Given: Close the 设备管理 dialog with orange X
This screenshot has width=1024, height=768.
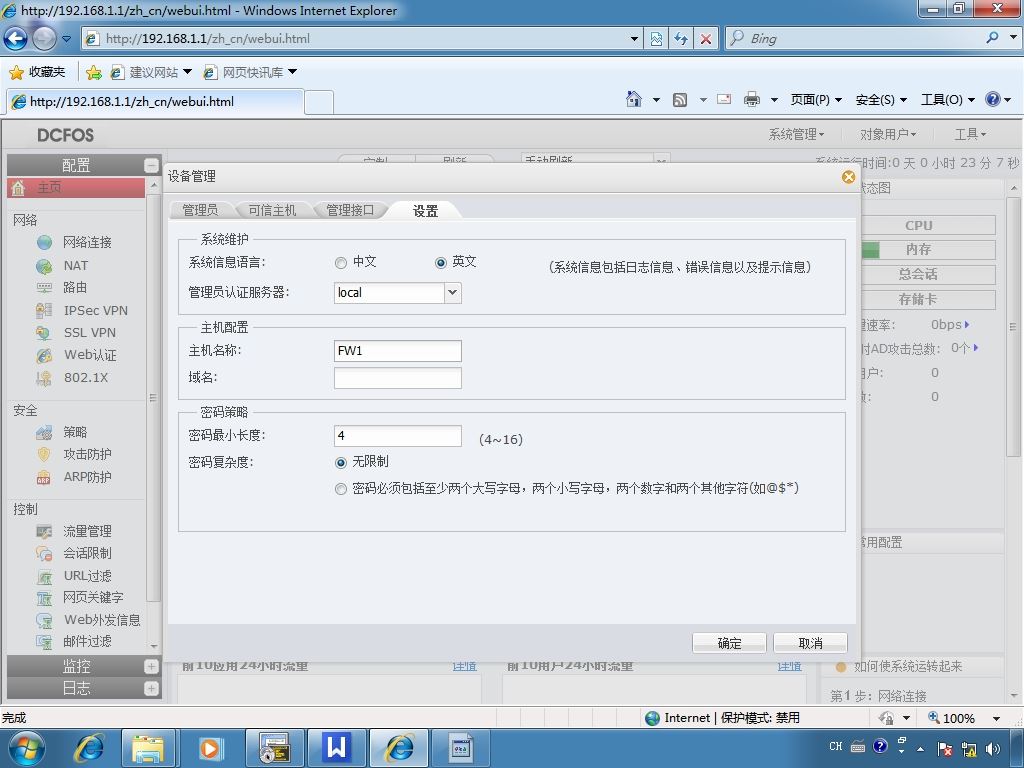Looking at the screenshot, I should click(x=848, y=177).
